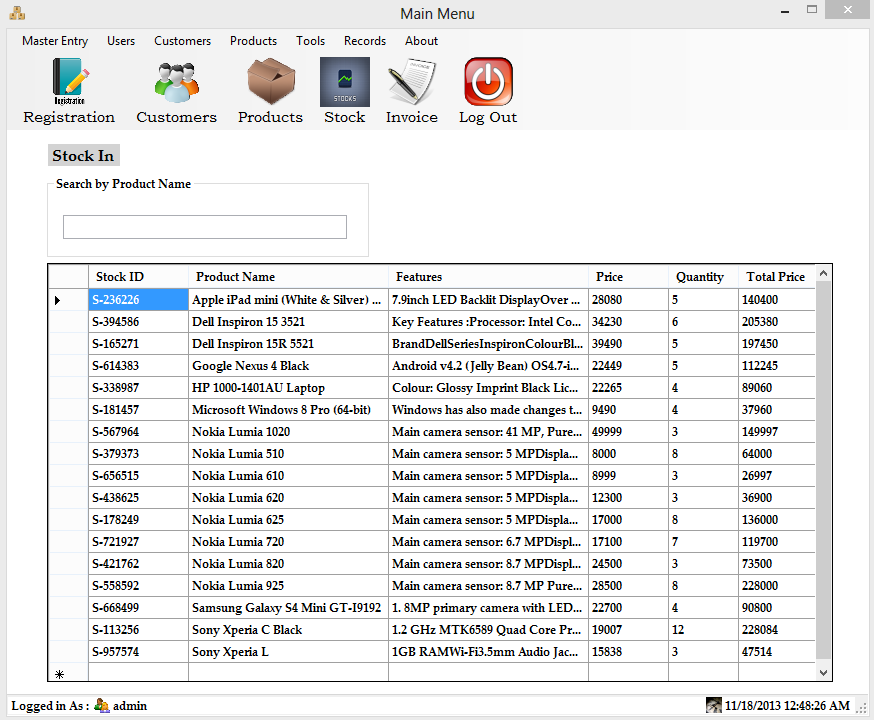Open the Products menu
The height and width of the screenshot is (720, 874).
click(253, 41)
